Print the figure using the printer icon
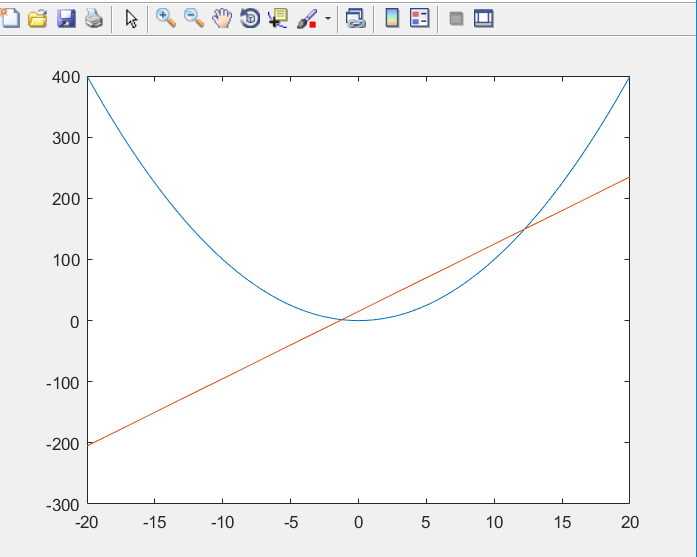 point(94,19)
